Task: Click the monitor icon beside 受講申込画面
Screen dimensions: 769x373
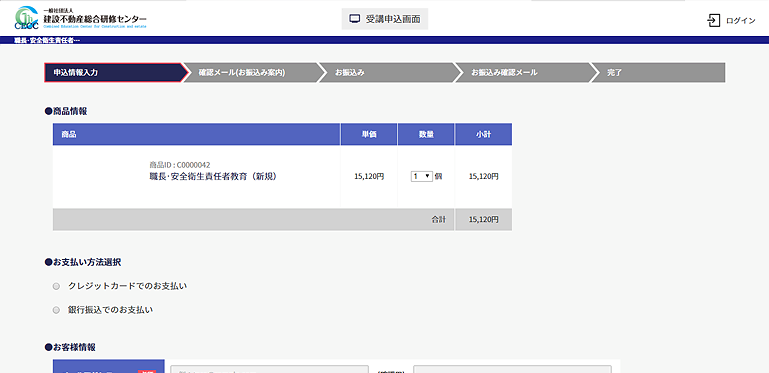Action: 355,19
